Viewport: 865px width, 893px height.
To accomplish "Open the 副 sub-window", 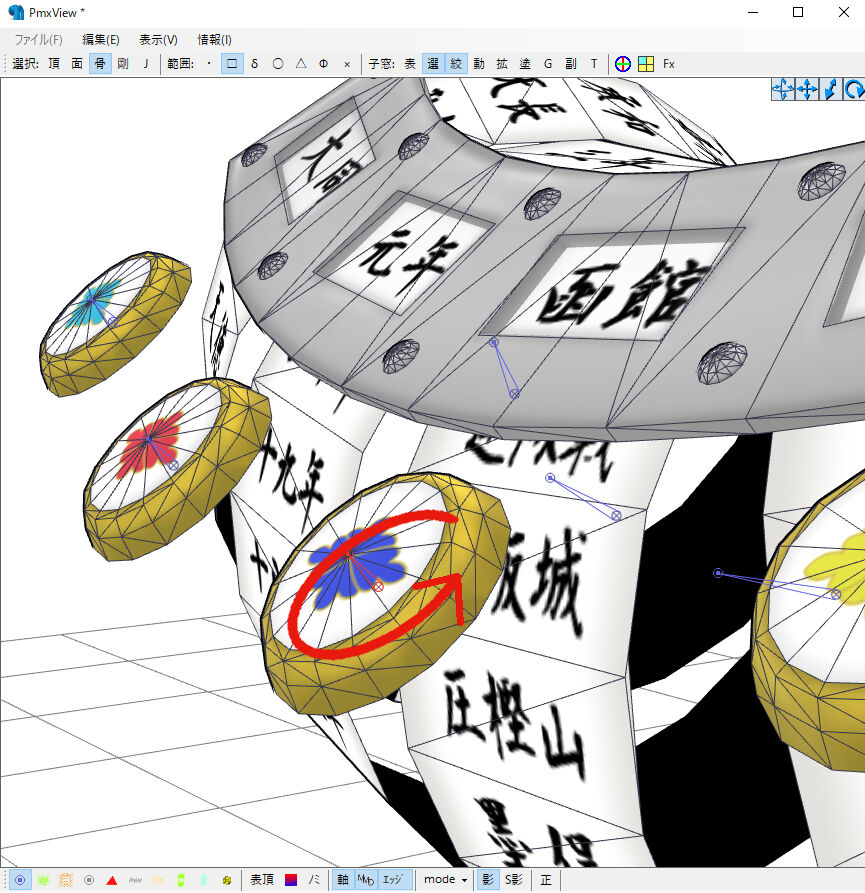I will point(571,64).
